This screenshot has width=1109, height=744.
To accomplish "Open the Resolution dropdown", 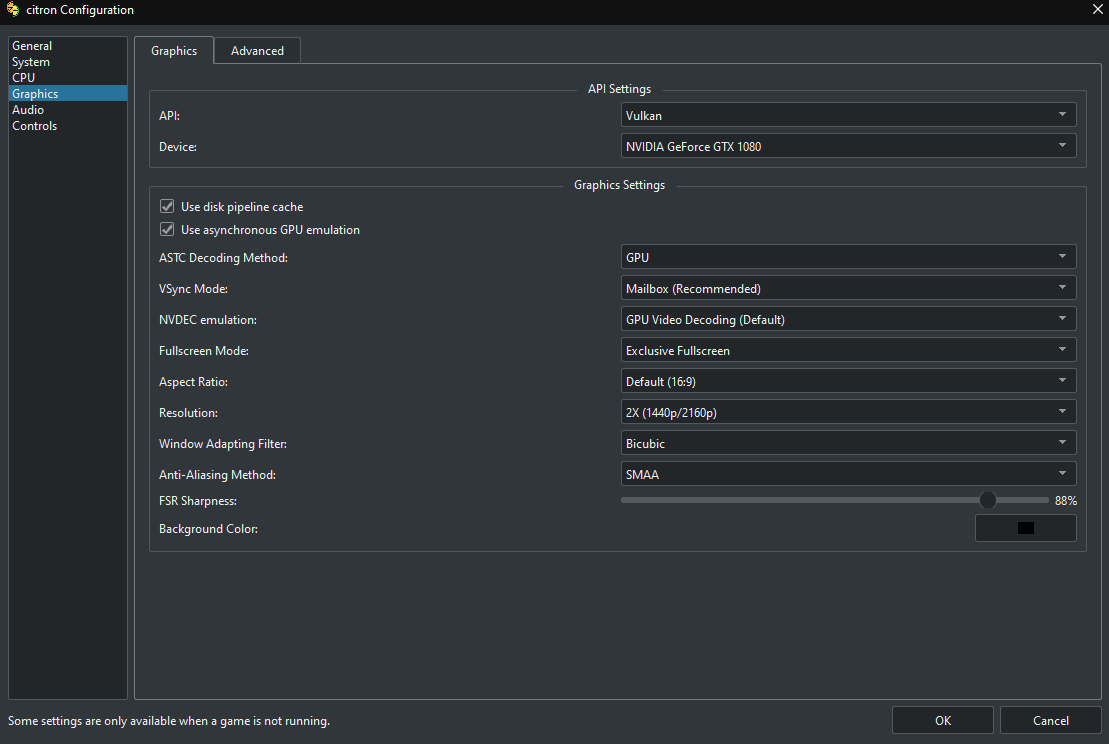I will [849, 412].
